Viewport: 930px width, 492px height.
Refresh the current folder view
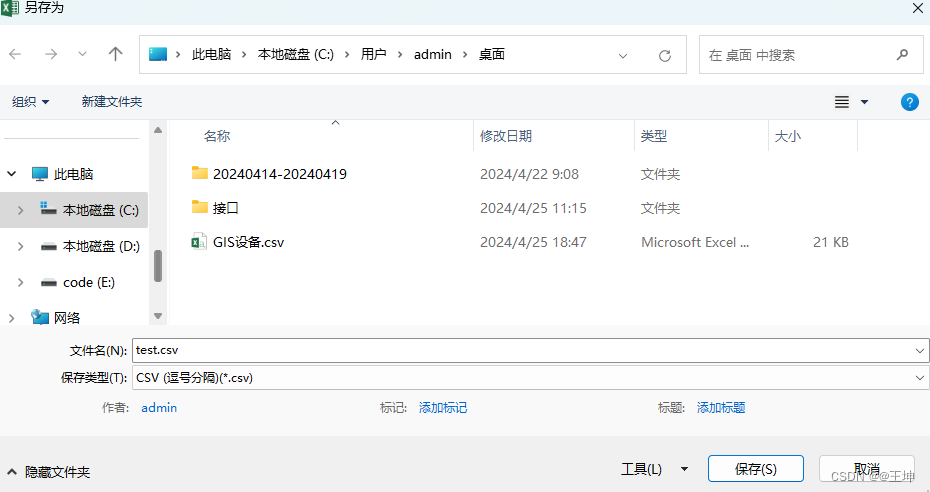pyautogui.click(x=665, y=56)
